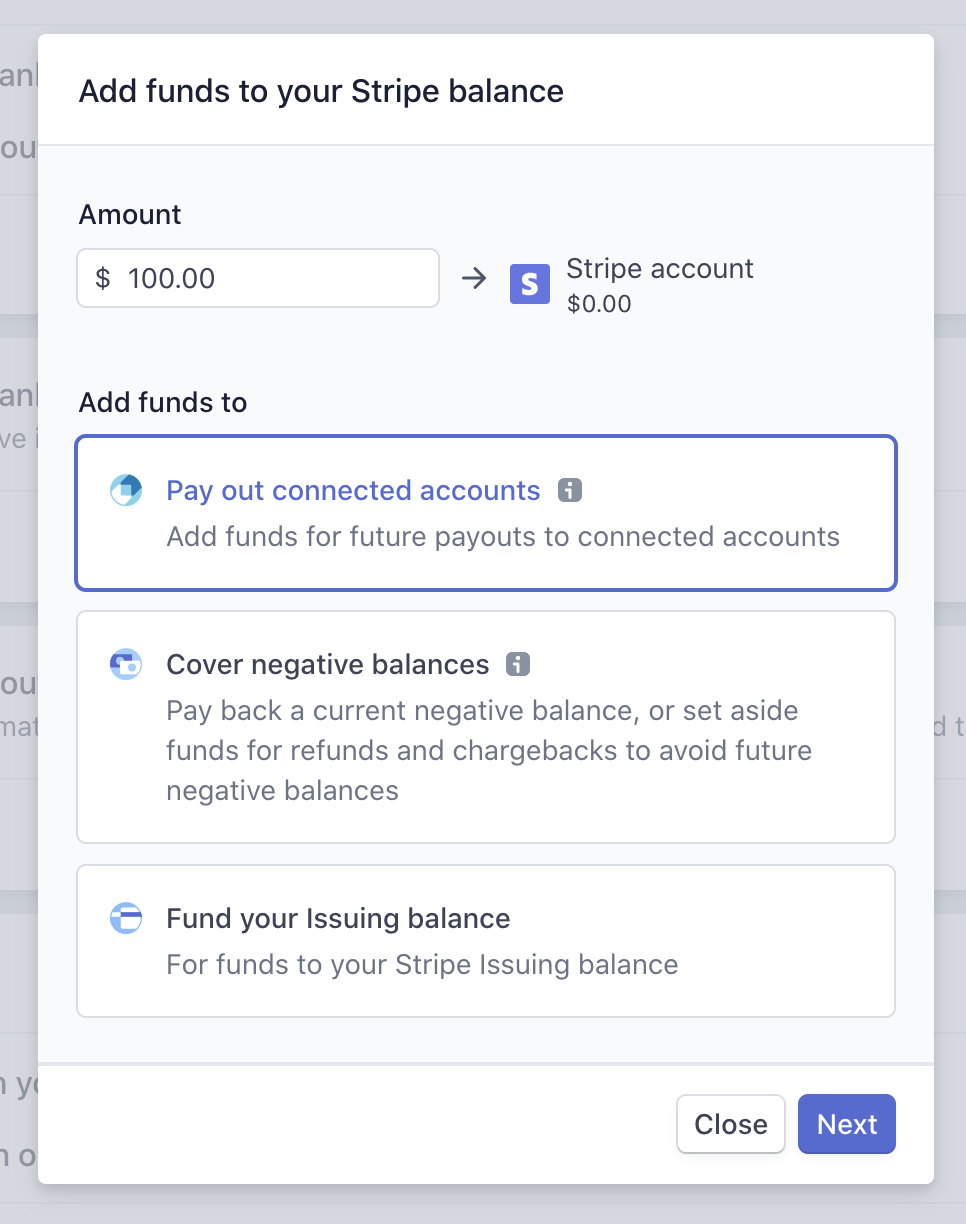Click 'Add funds for future payouts' description
This screenshot has height=1224, width=966.
[x=503, y=537]
